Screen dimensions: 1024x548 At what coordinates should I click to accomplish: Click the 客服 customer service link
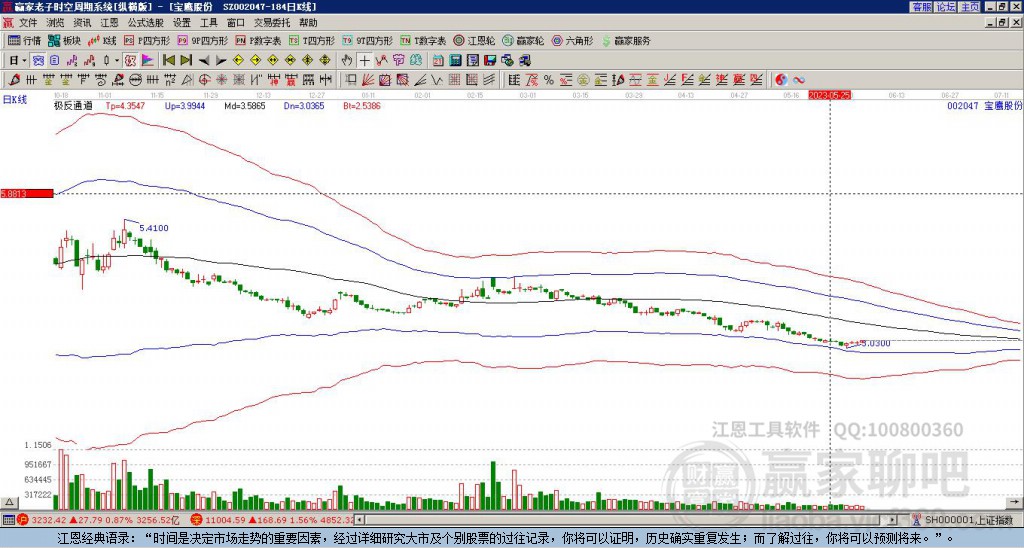click(921, 7)
